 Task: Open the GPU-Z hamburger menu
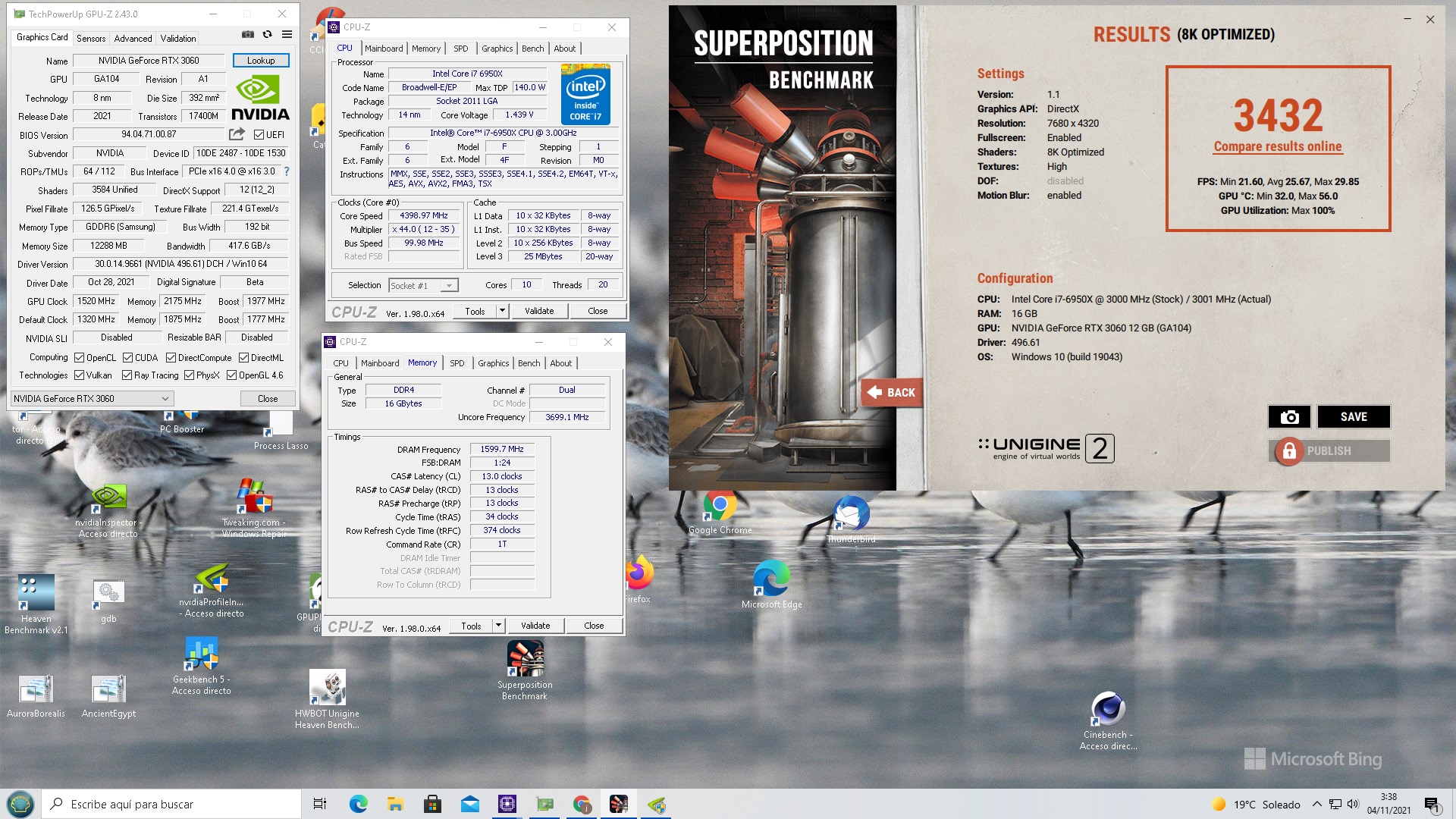coord(287,34)
